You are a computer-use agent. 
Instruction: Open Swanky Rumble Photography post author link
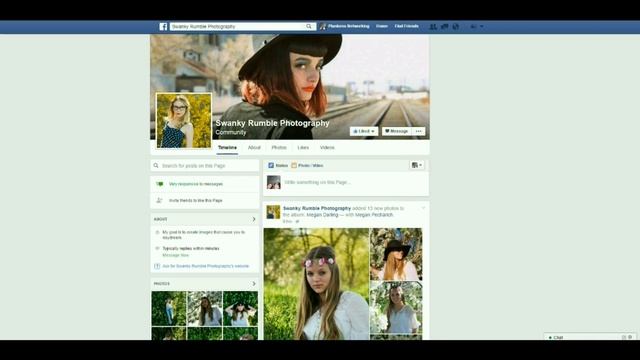coord(317,208)
